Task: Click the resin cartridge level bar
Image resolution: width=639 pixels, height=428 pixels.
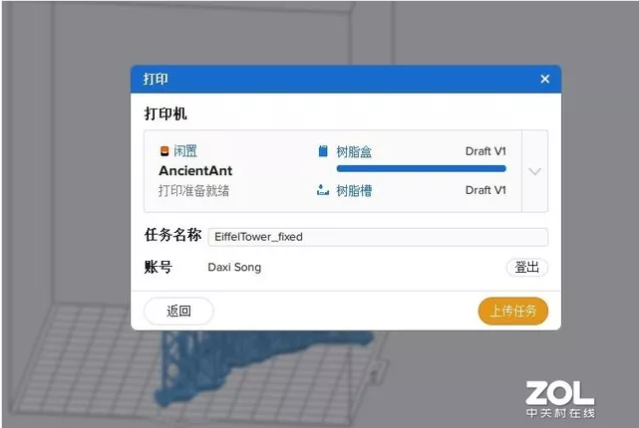Action: (x=421, y=168)
